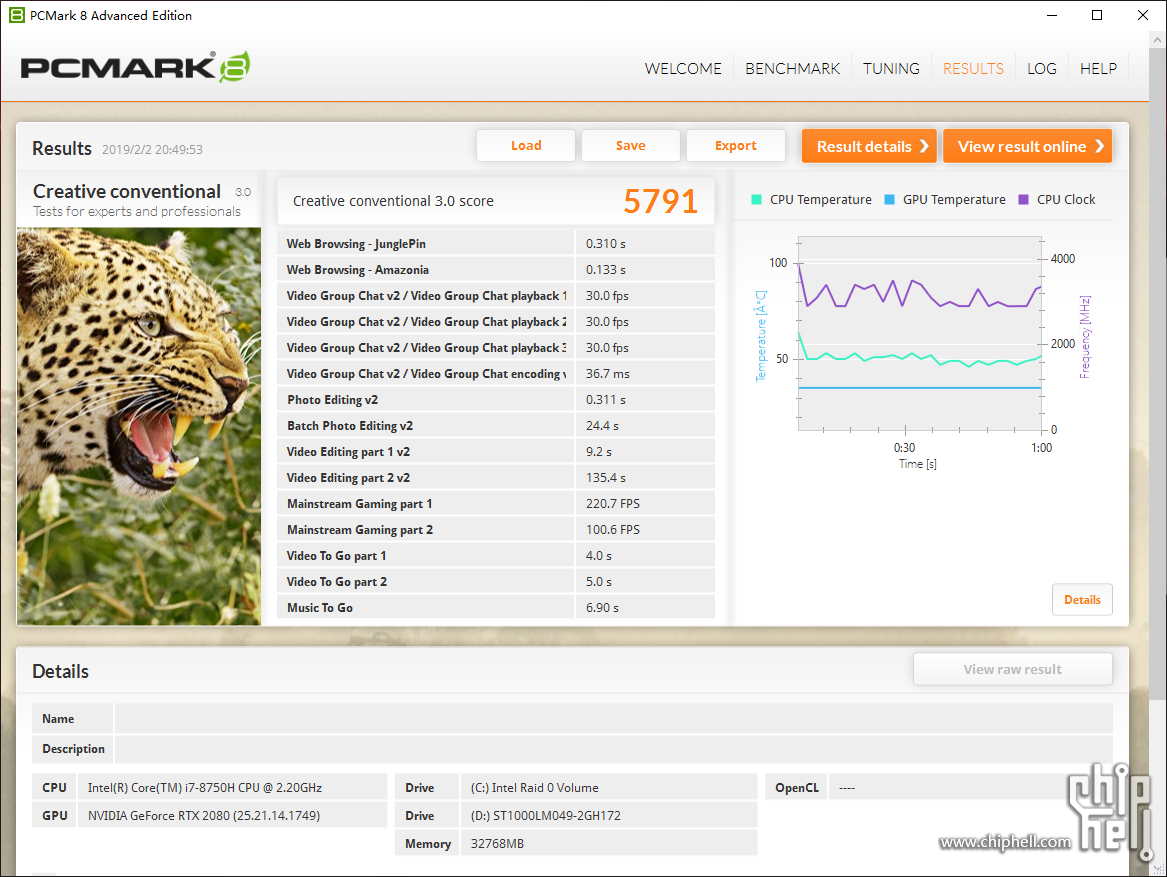Click the Intel Raid 0 Volume drive

[534, 788]
